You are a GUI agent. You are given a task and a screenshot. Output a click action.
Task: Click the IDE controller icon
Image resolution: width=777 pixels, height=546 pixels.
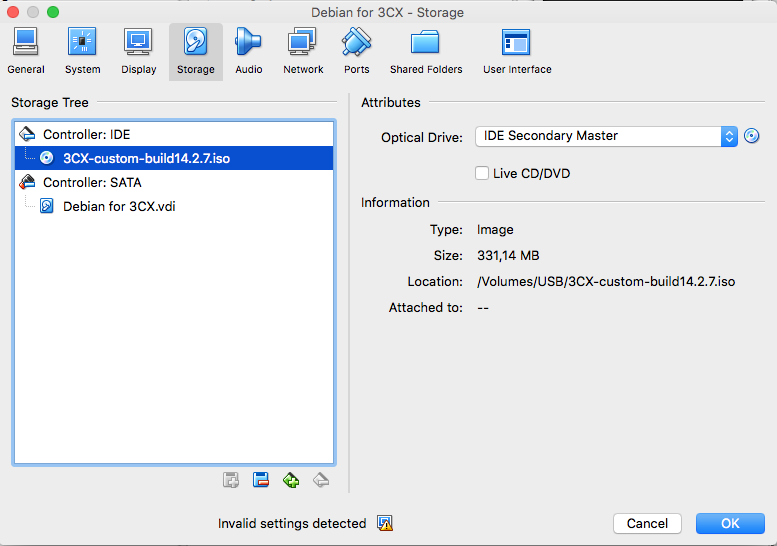click(x=27, y=134)
